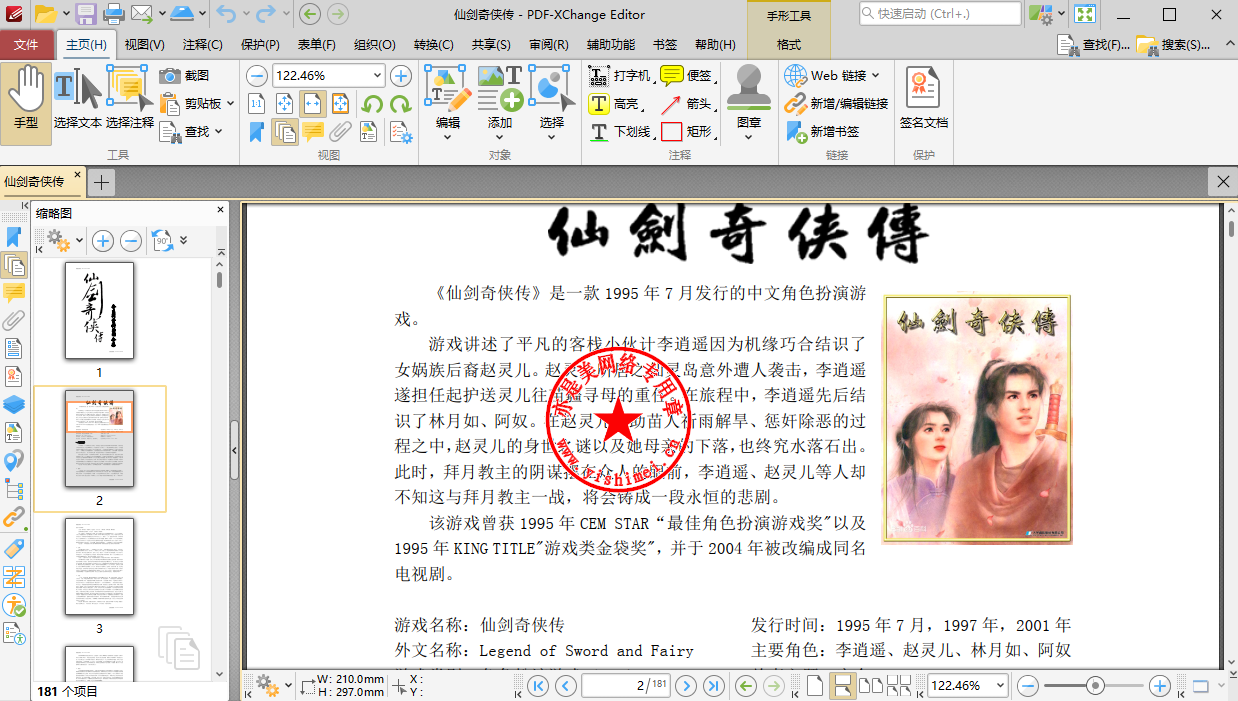Toggle single page layout in status bar
1238x701 pixels.
(x=816, y=686)
